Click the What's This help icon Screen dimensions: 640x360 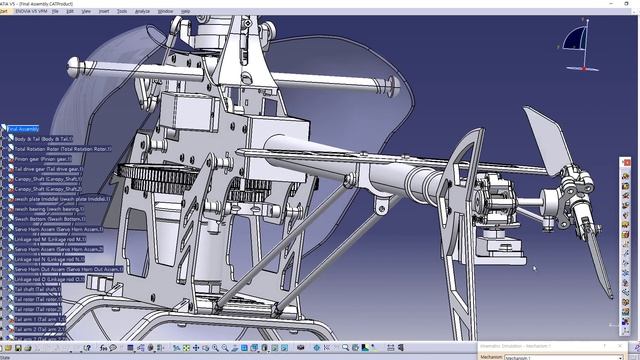tap(87, 348)
